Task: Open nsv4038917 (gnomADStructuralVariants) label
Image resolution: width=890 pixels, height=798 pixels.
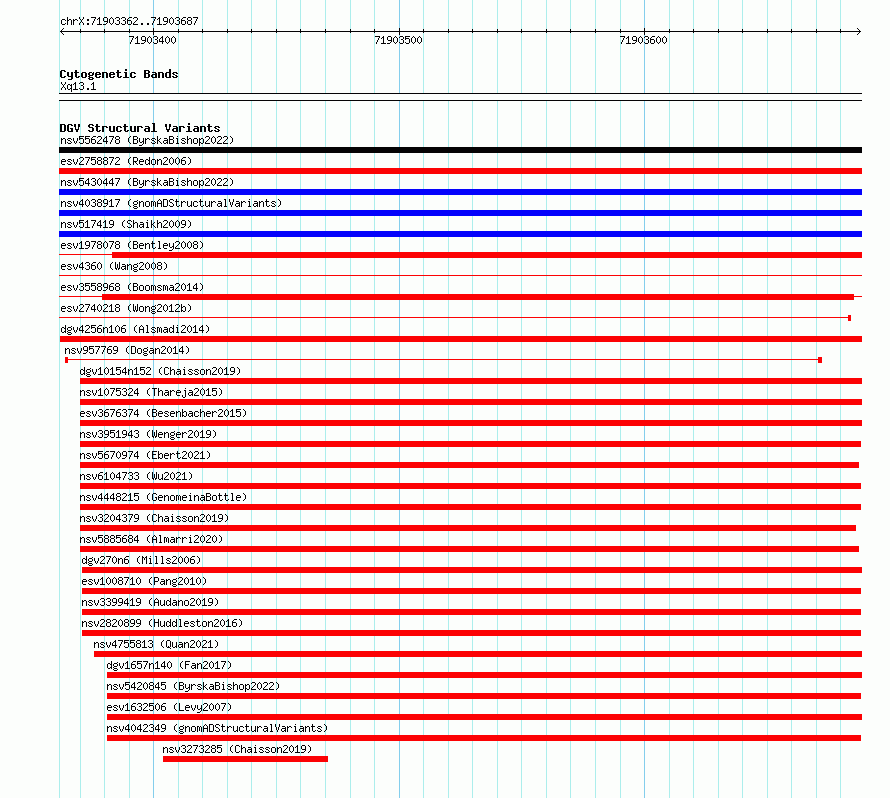Action: [x=171, y=203]
